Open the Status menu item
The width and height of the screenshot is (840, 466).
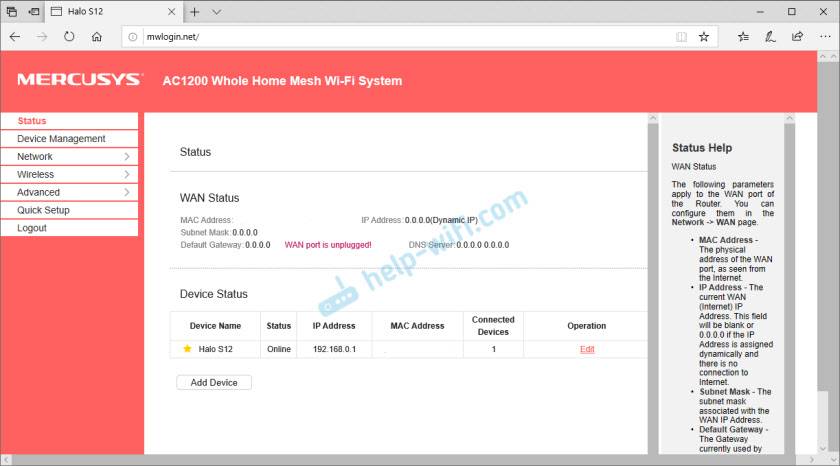(70, 121)
